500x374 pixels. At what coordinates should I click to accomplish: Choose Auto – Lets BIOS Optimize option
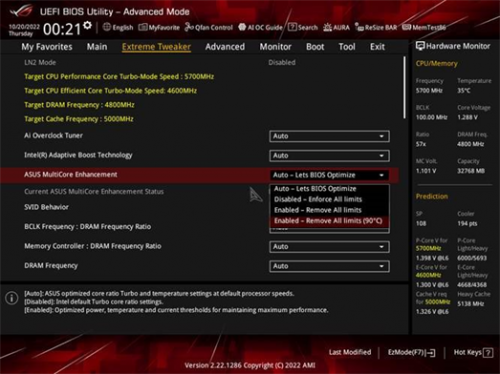(329, 189)
